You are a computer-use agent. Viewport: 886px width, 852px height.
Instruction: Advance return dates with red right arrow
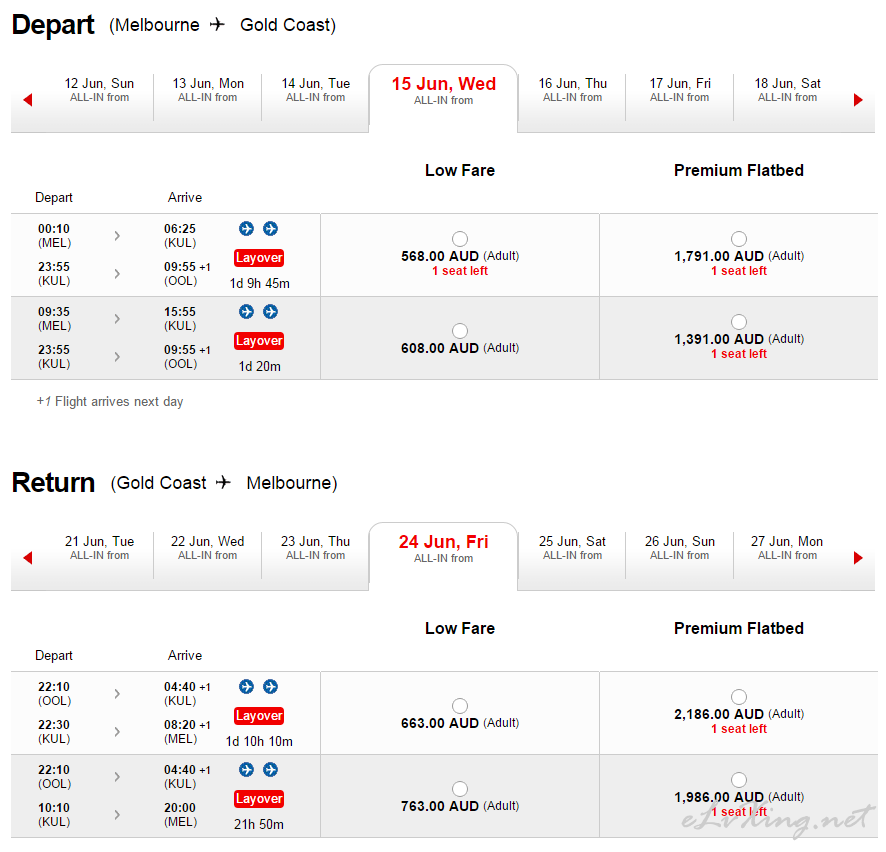(858, 558)
